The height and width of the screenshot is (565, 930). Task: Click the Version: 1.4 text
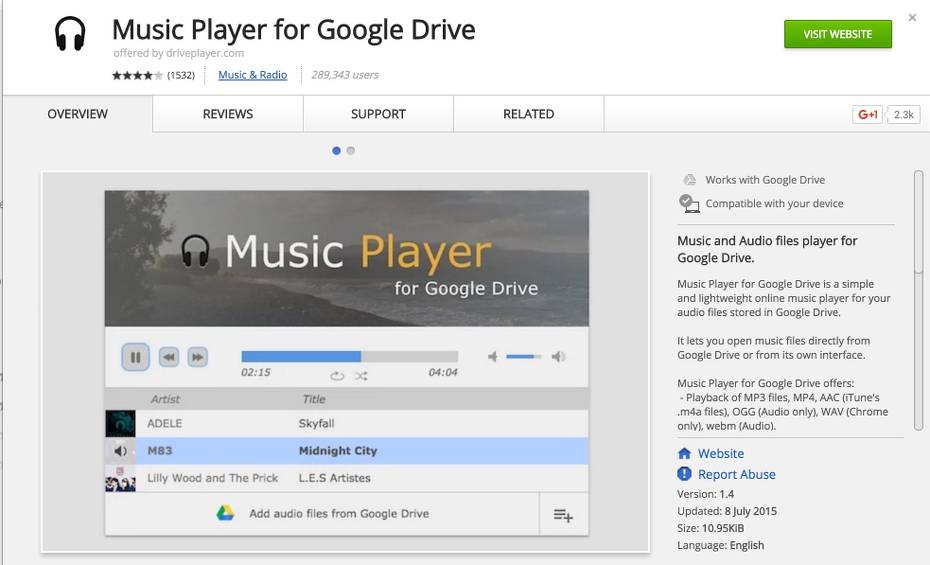pos(705,494)
